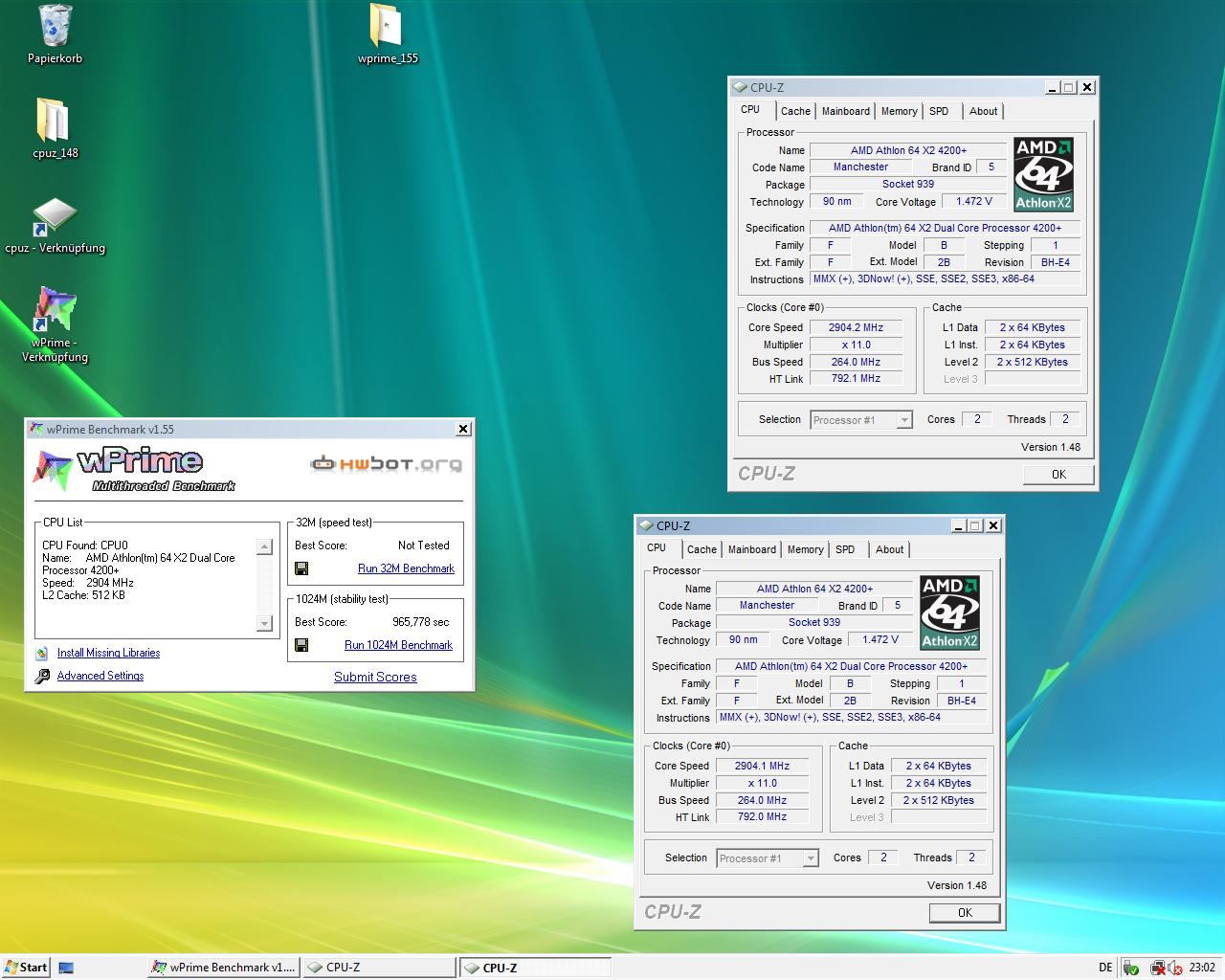Click the save icon beside Run 1024M Benchmark
The width and height of the screenshot is (1225, 980).
[x=301, y=645]
